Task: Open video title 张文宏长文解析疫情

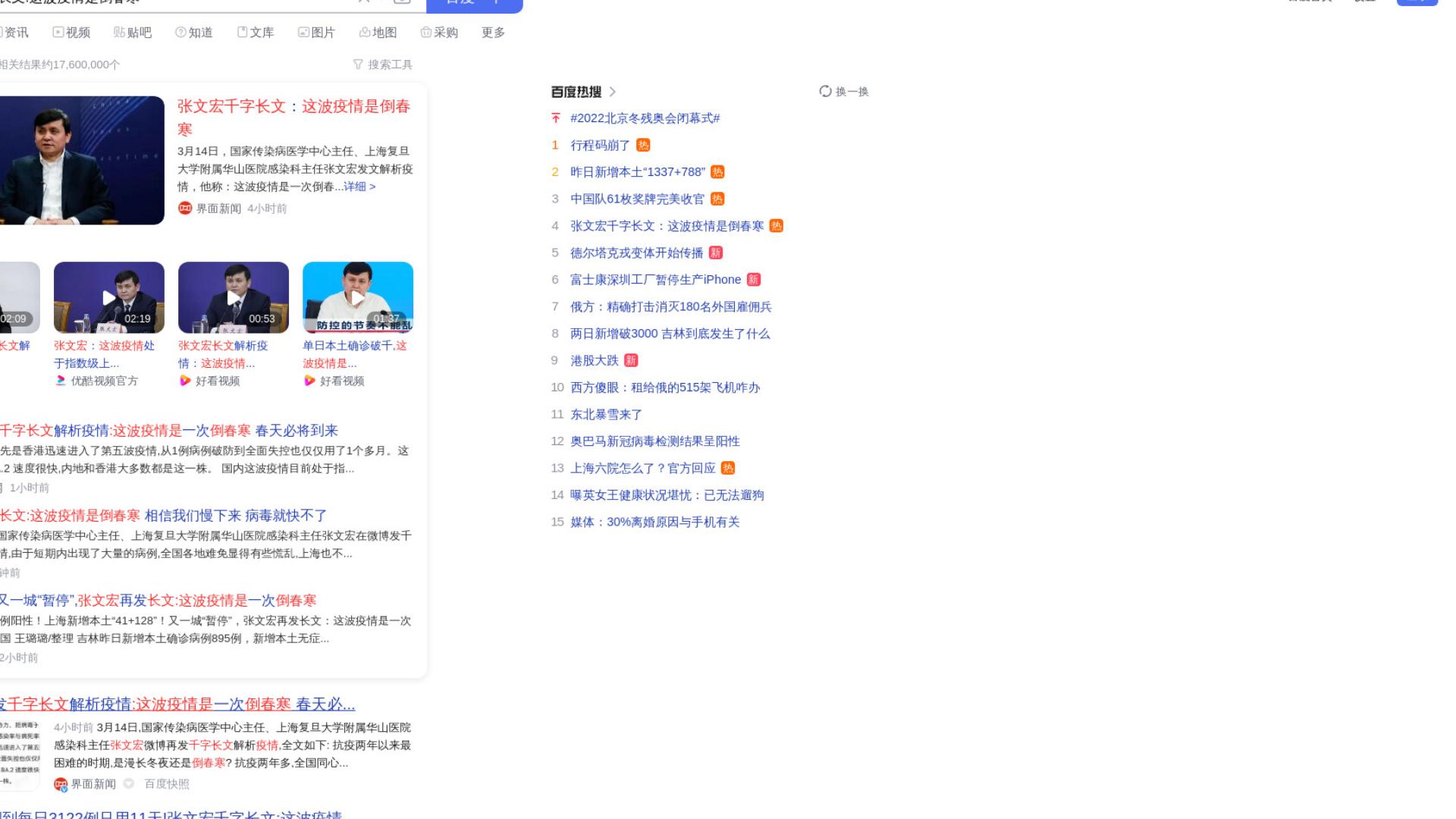Action: coord(223,354)
